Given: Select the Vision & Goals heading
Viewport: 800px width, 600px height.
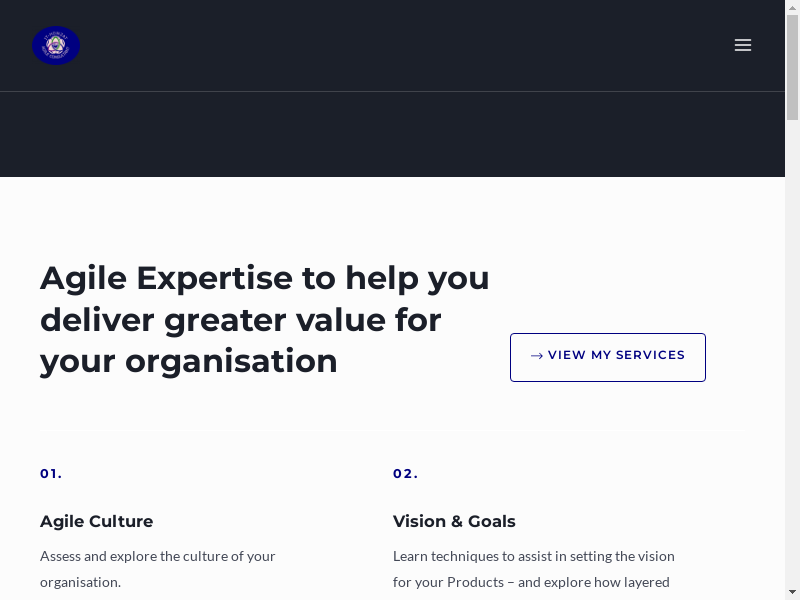Looking at the screenshot, I should (x=454, y=521).
